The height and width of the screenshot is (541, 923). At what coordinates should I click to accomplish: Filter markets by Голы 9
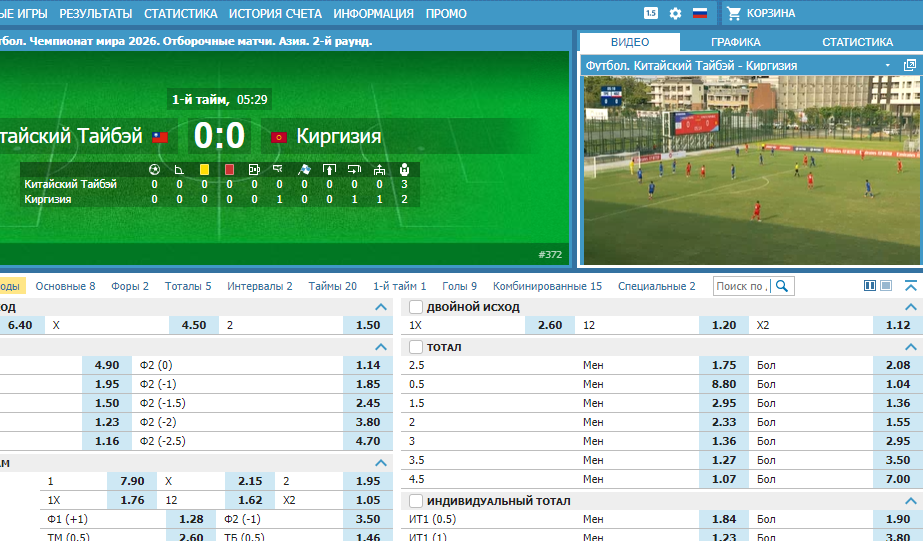[459, 286]
